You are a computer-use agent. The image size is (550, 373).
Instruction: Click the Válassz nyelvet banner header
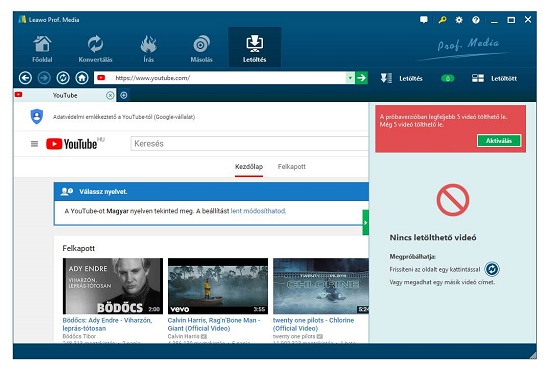[x=211, y=192]
